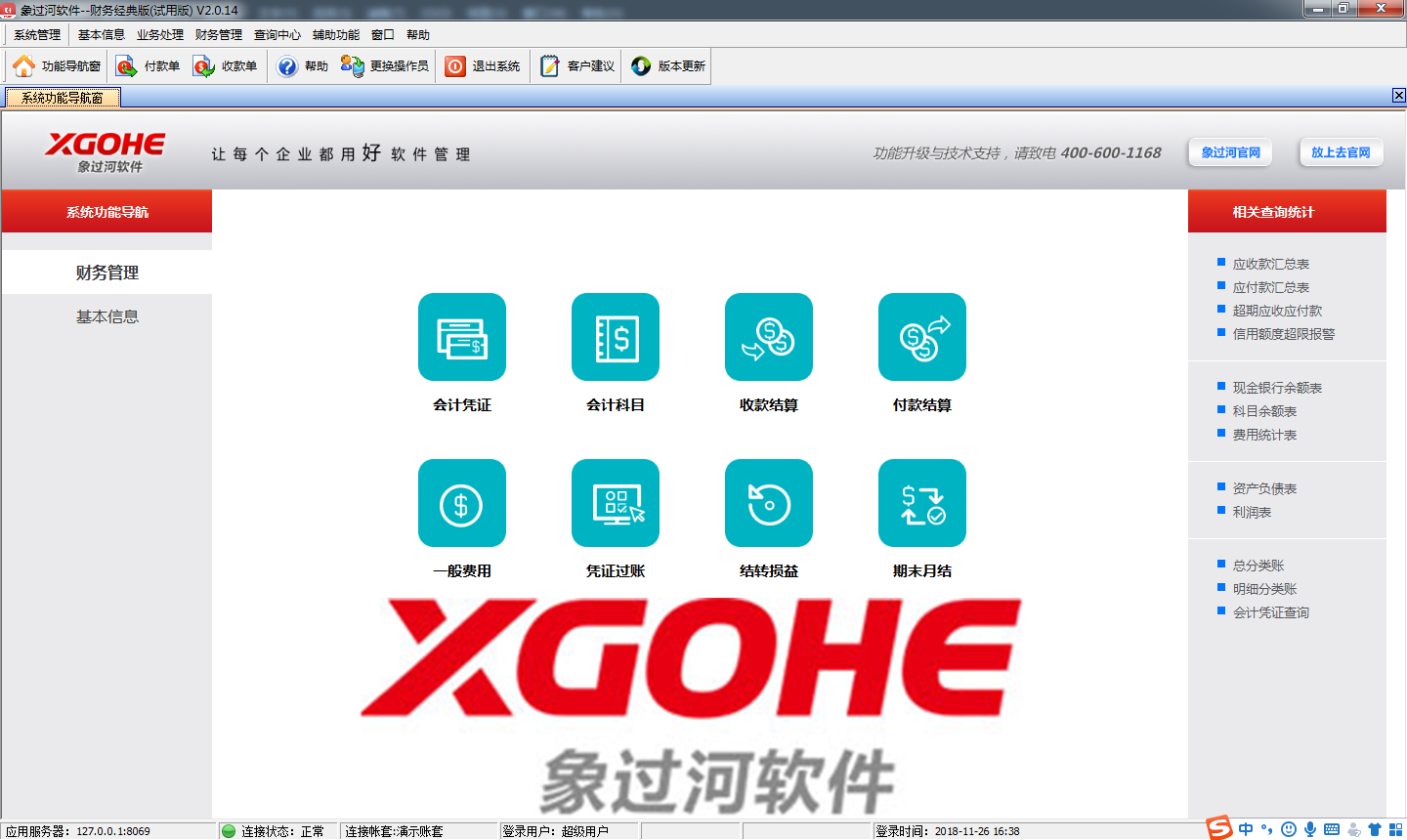Click the 系统功能导航 red header

107,211
